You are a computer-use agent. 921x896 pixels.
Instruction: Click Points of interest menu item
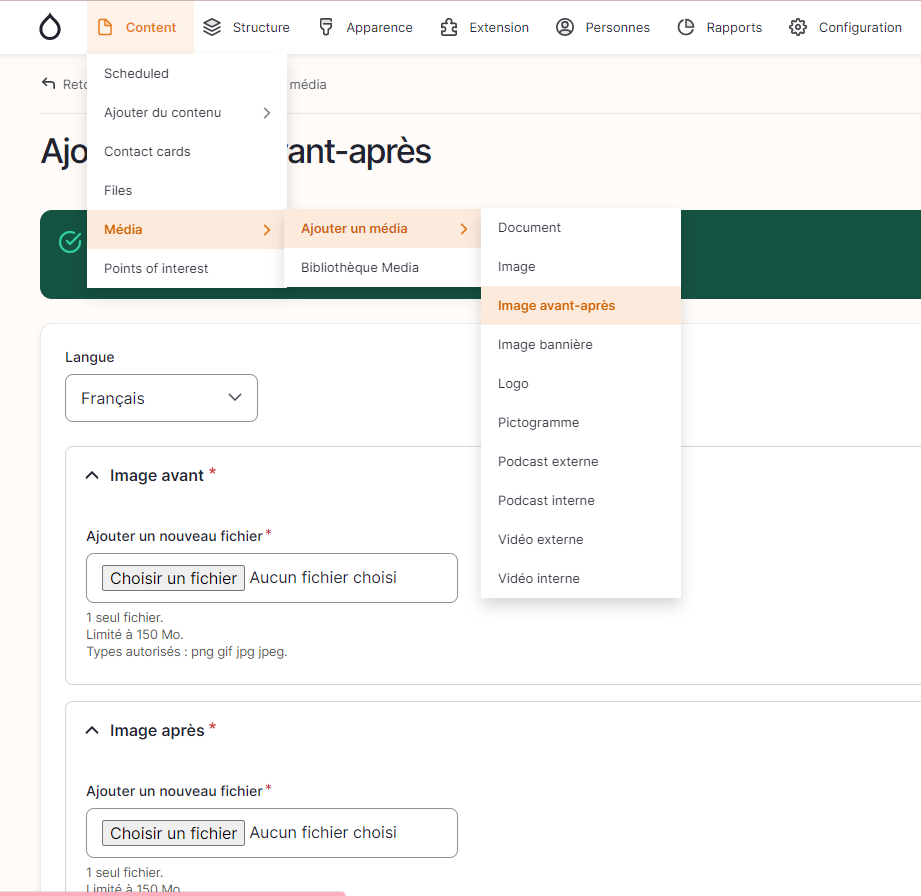tap(157, 269)
